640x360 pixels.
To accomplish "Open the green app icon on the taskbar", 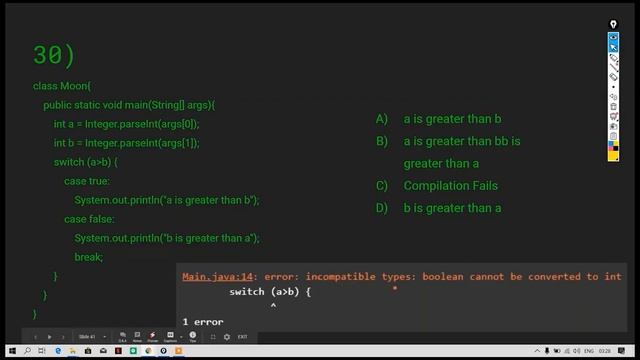I will [133, 351].
